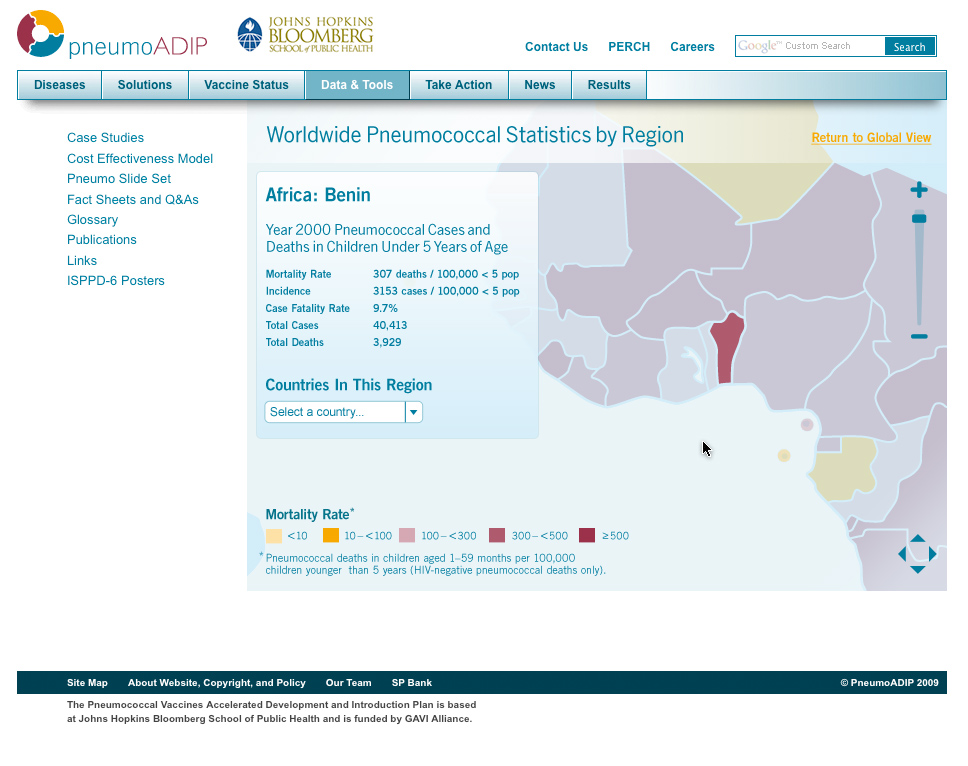This screenshot has width=968, height=766.
Task: Click the map zoom in plus icon
Action: click(919, 190)
